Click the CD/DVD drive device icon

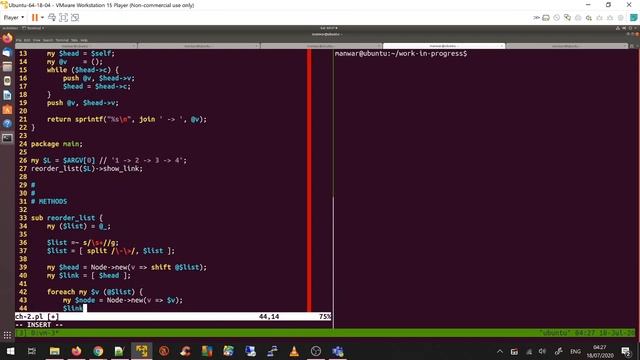[x=557, y=18]
